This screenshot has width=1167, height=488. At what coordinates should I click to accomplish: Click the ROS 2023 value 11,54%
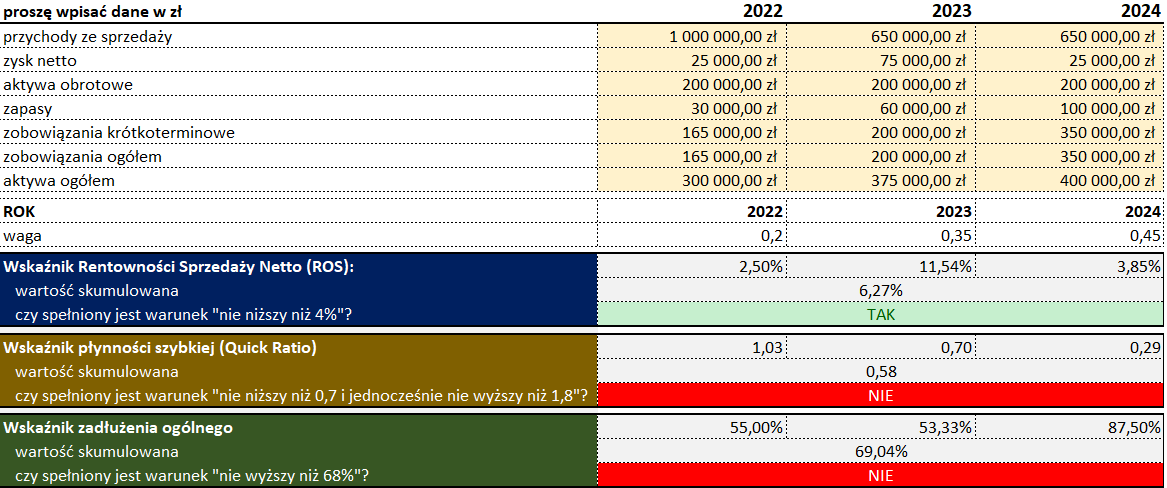click(x=944, y=266)
